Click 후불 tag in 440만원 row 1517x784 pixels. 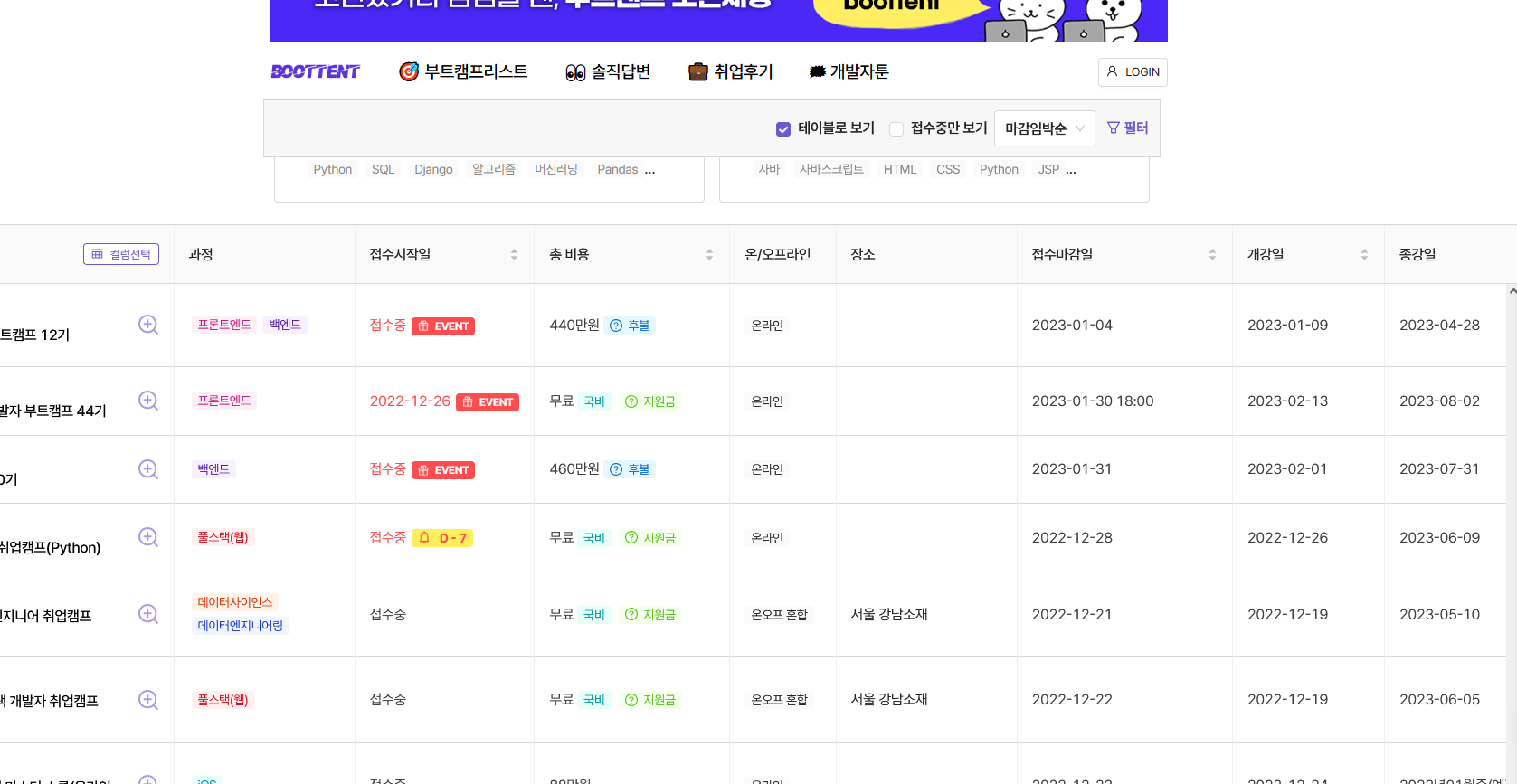630,326
